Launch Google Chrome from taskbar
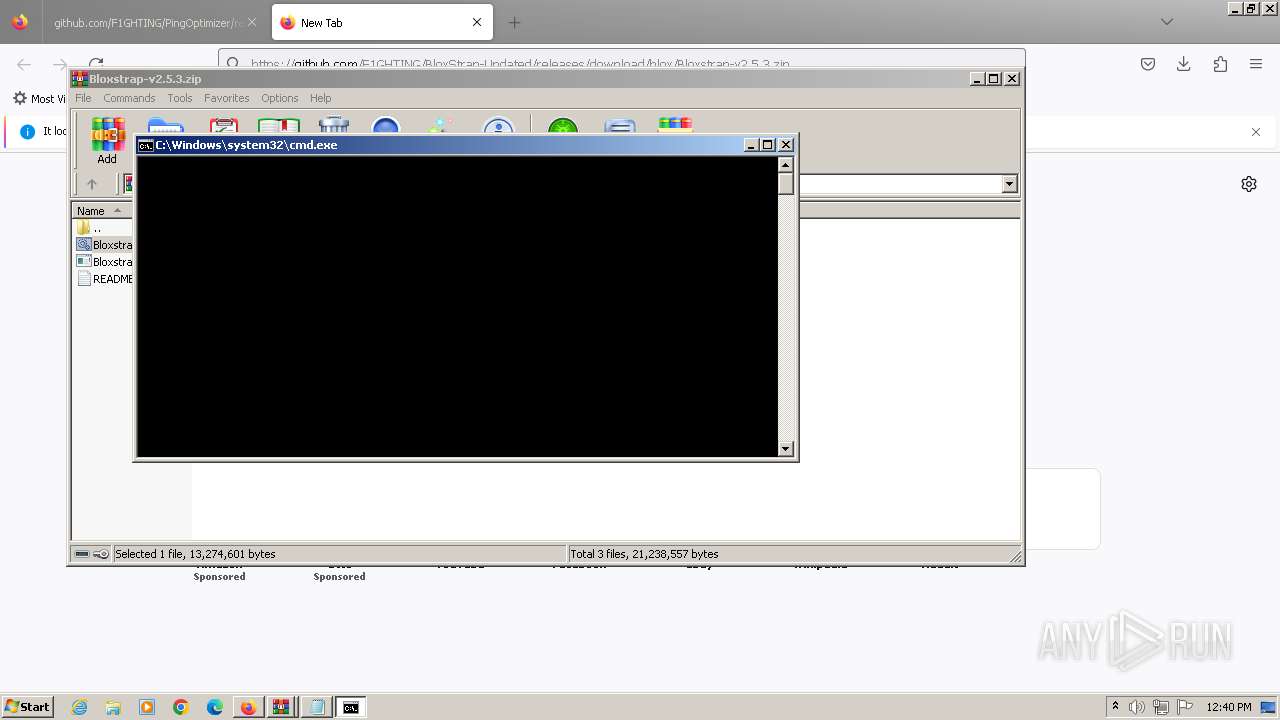Image resolution: width=1280 pixels, height=720 pixels. click(x=181, y=707)
